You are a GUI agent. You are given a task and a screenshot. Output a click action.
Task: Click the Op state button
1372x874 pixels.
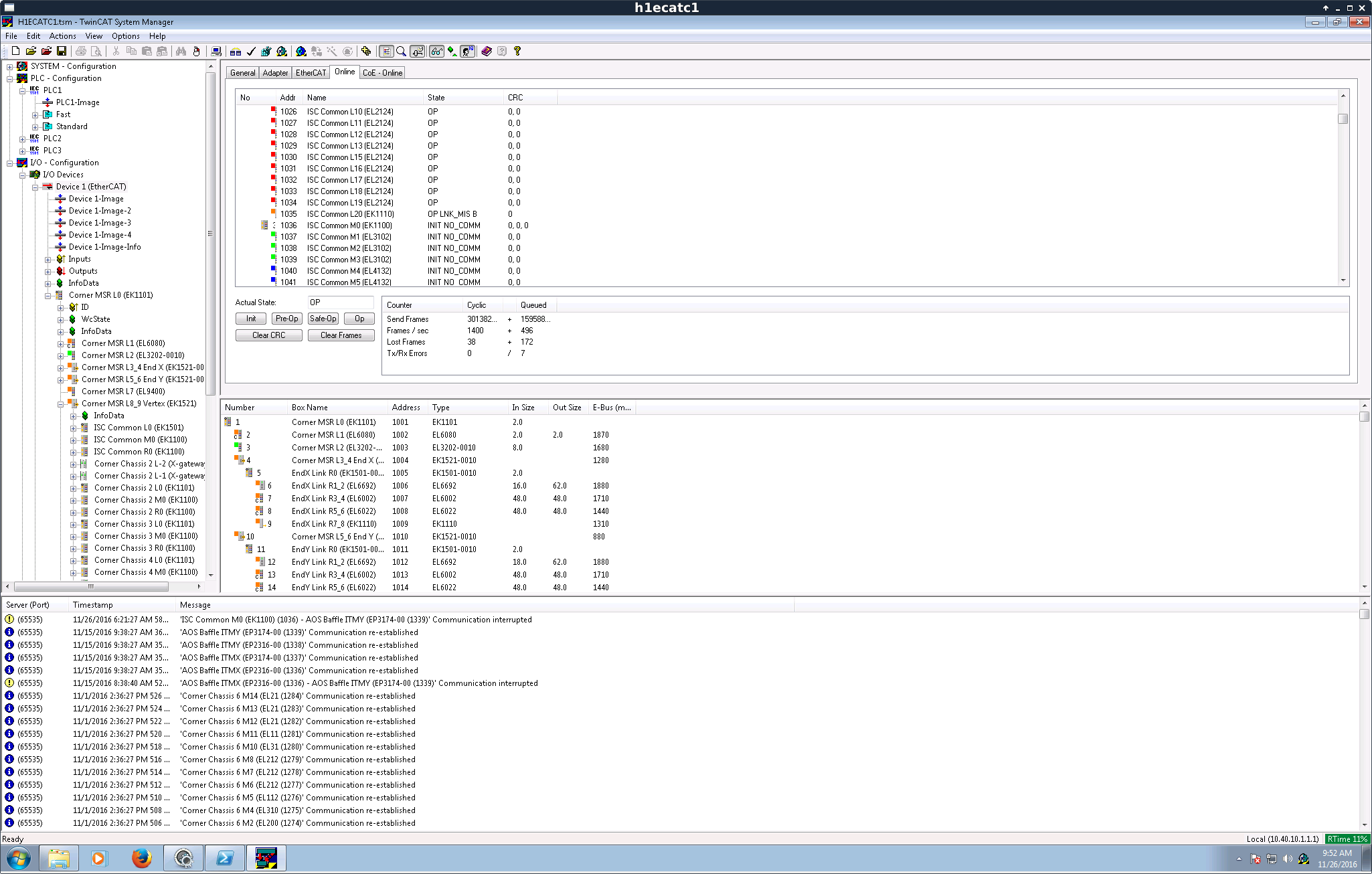(x=359, y=319)
